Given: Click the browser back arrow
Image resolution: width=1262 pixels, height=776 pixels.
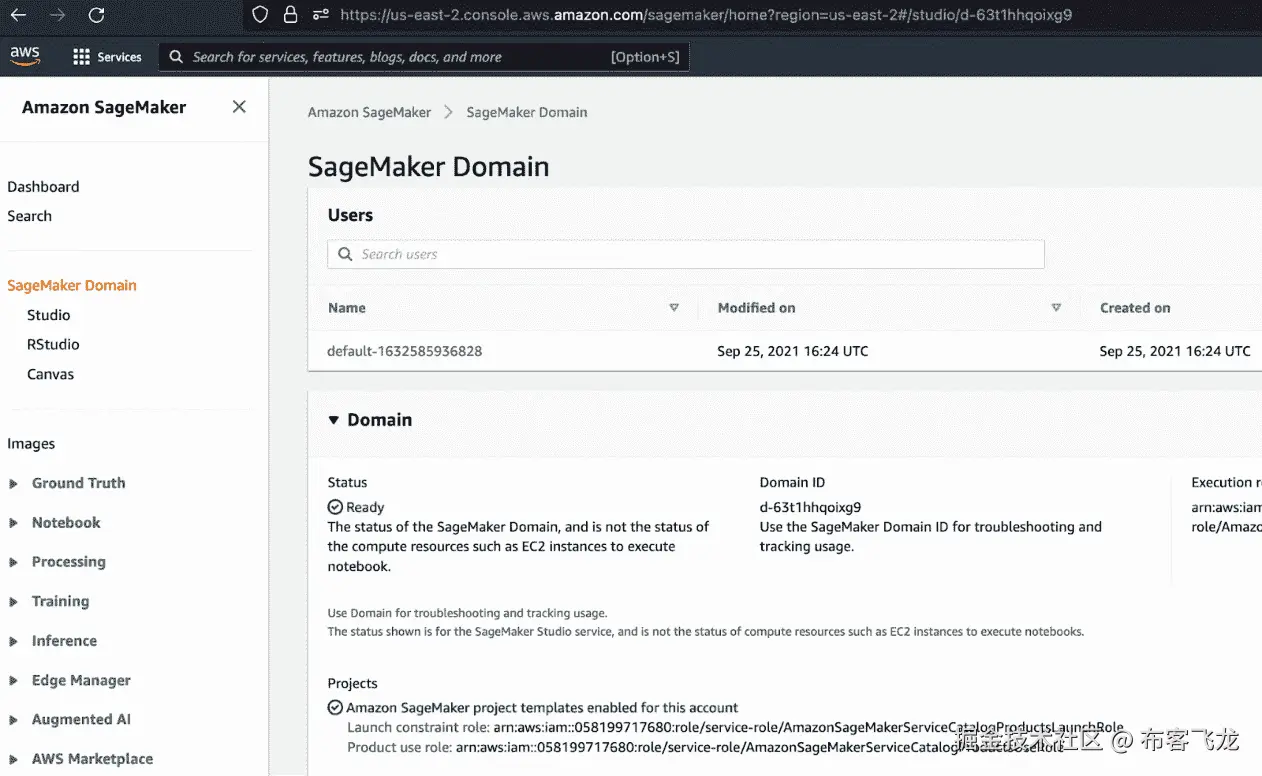Looking at the screenshot, I should [19, 15].
